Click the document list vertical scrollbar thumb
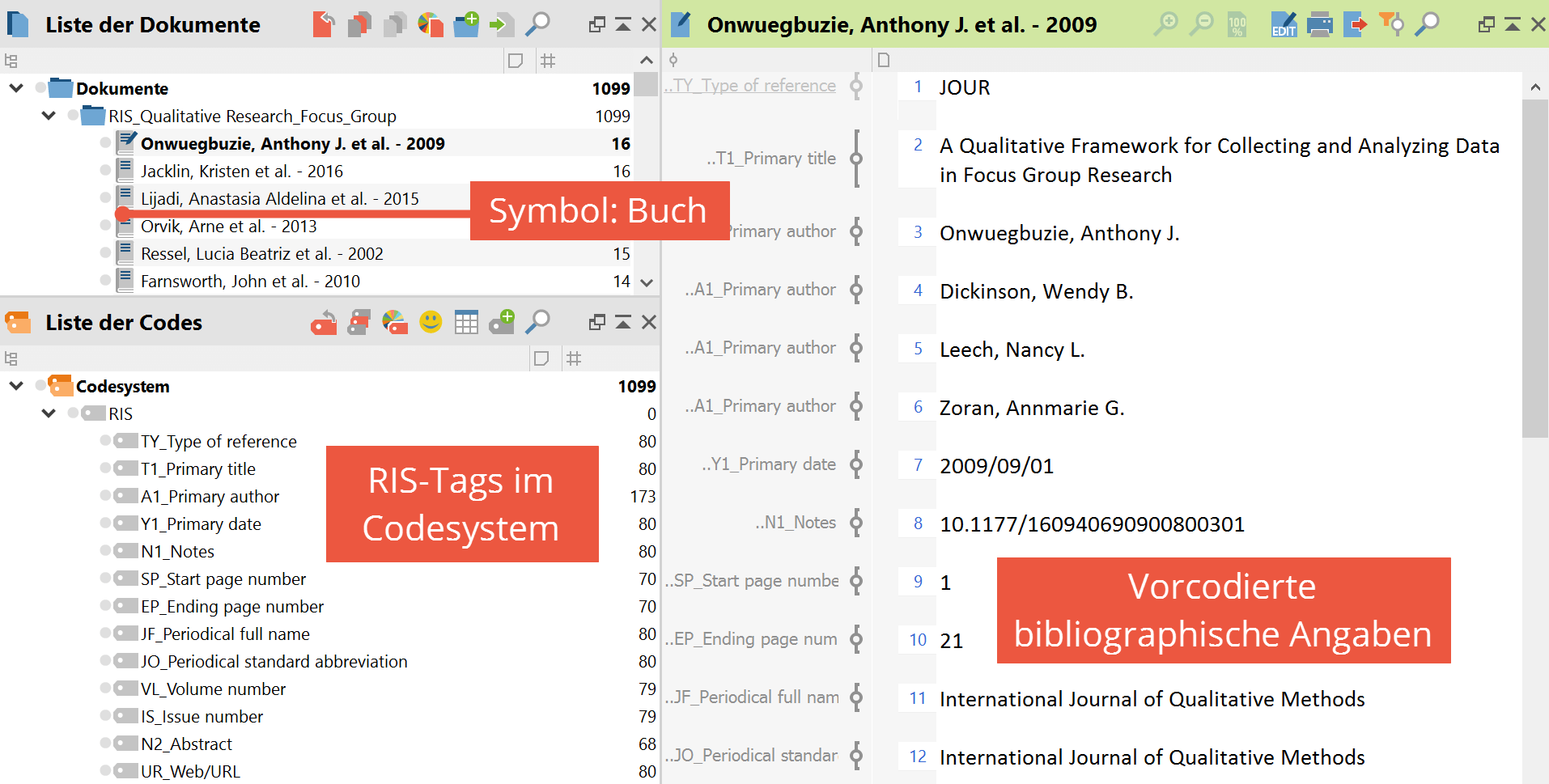This screenshot has width=1549, height=784. [x=646, y=84]
